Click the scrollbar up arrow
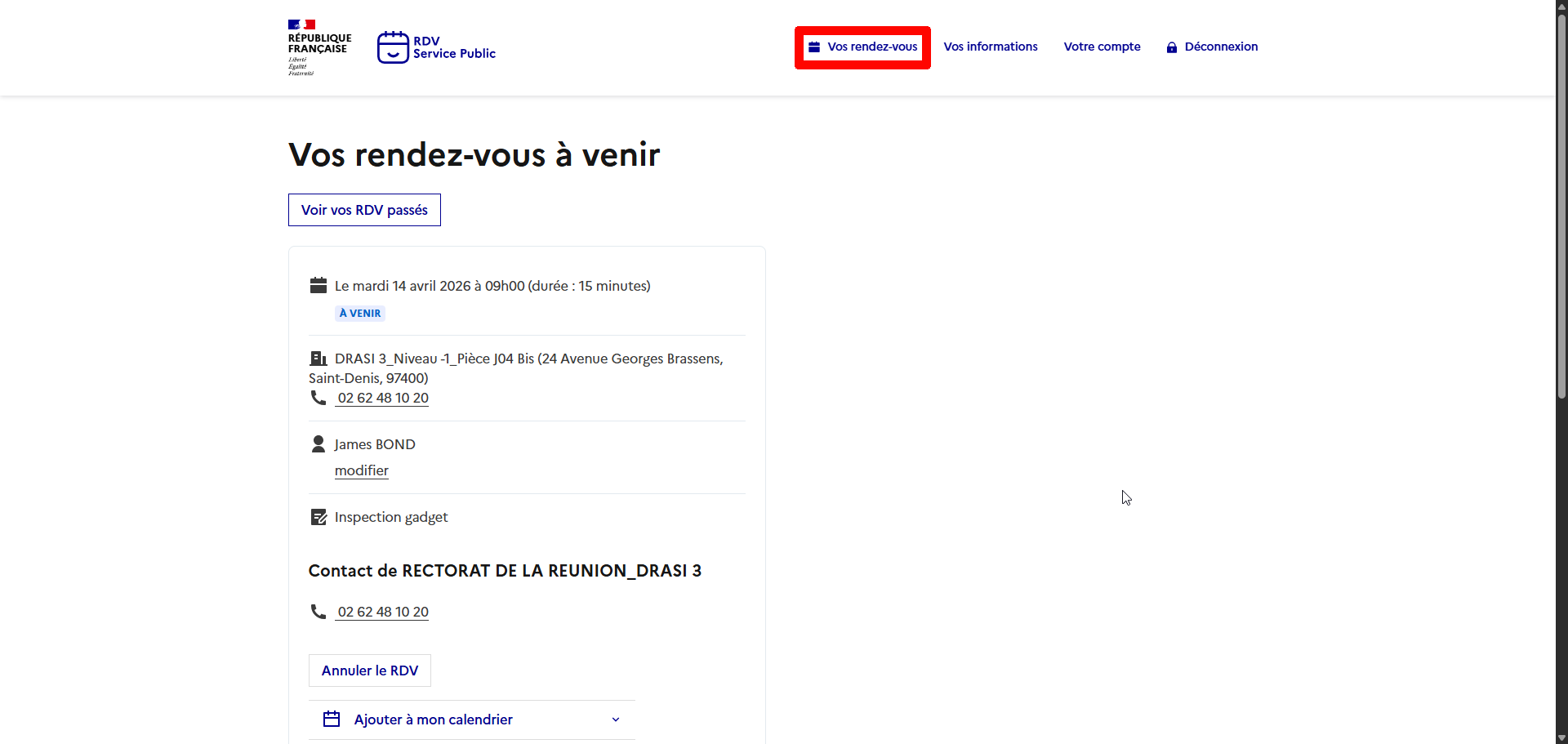 click(x=1561, y=6)
